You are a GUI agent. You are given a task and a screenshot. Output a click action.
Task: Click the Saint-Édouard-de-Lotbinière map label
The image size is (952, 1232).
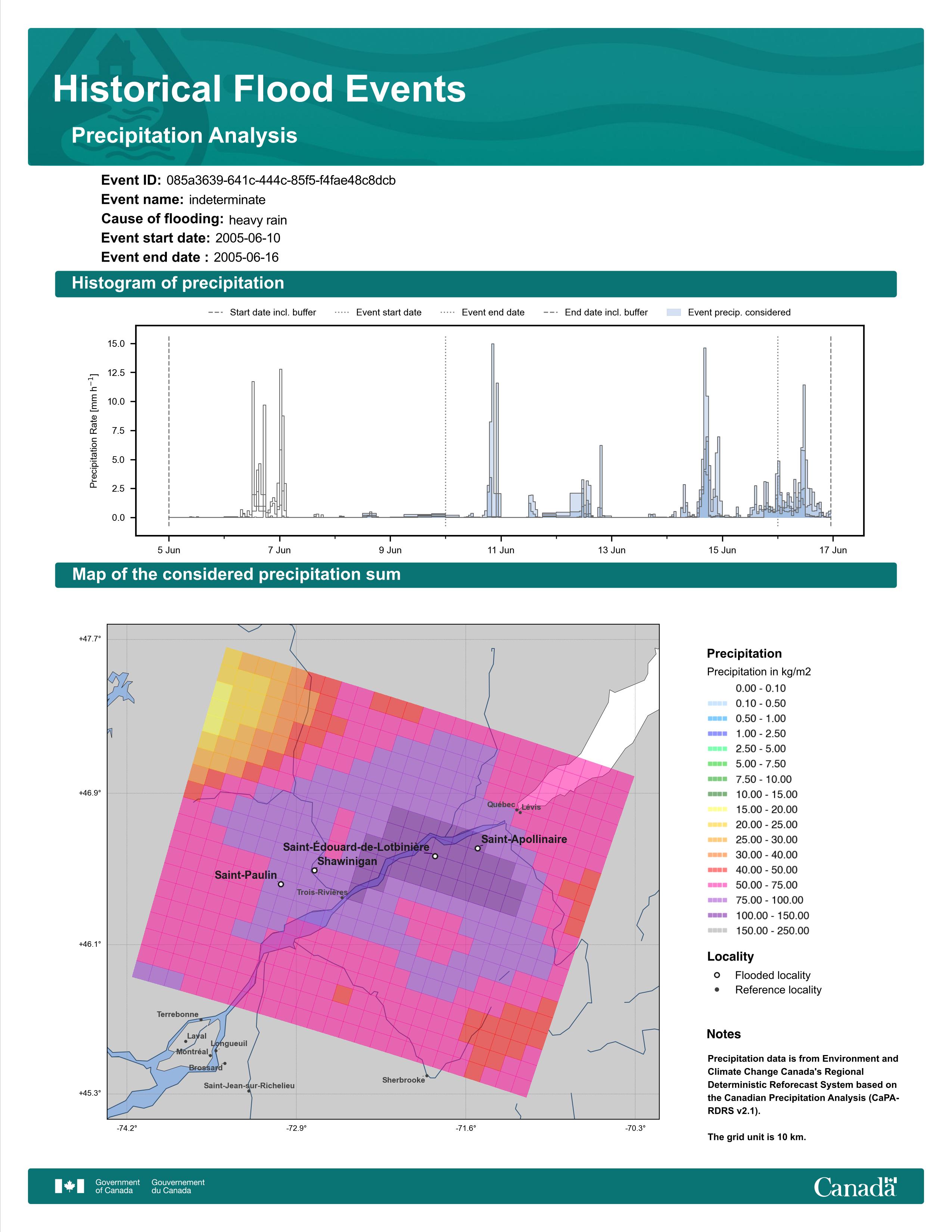pyautogui.click(x=356, y=847)
